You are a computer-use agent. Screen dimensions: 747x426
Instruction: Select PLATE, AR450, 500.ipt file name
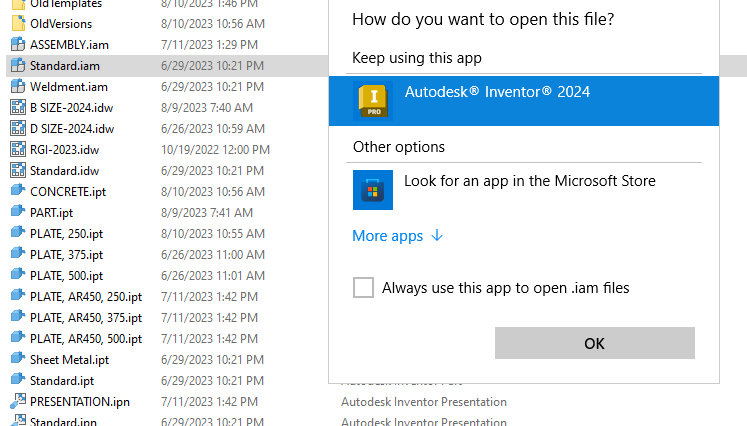point(86,338)
